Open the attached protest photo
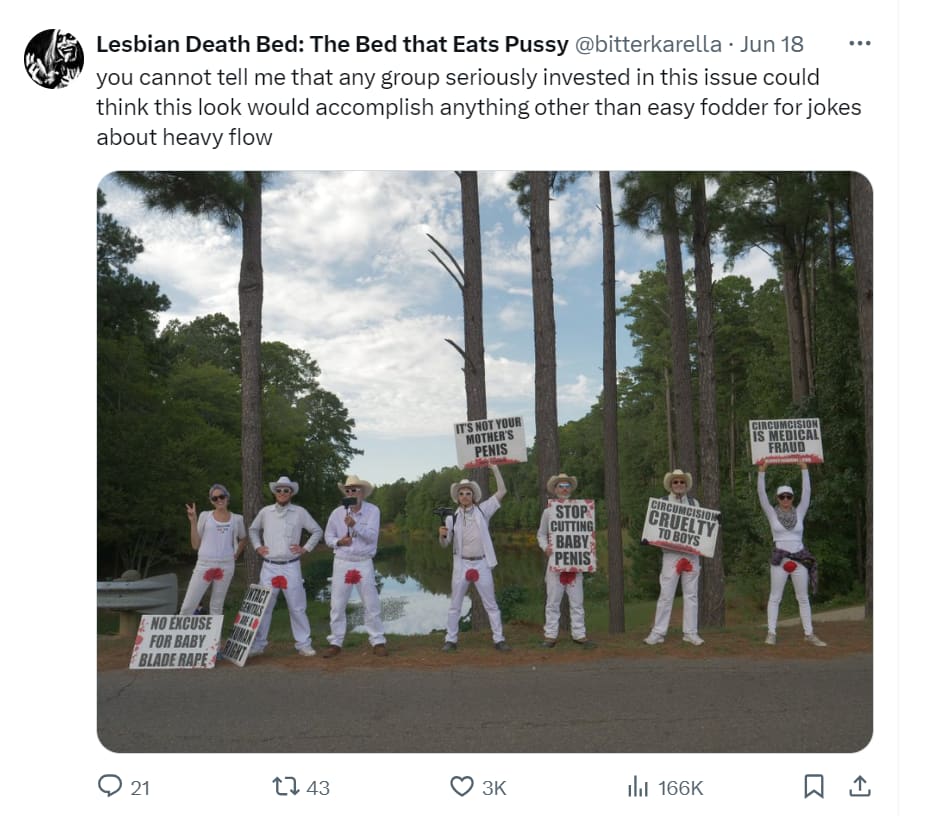This screenshot has height=816, width=929. pos(485,462)
